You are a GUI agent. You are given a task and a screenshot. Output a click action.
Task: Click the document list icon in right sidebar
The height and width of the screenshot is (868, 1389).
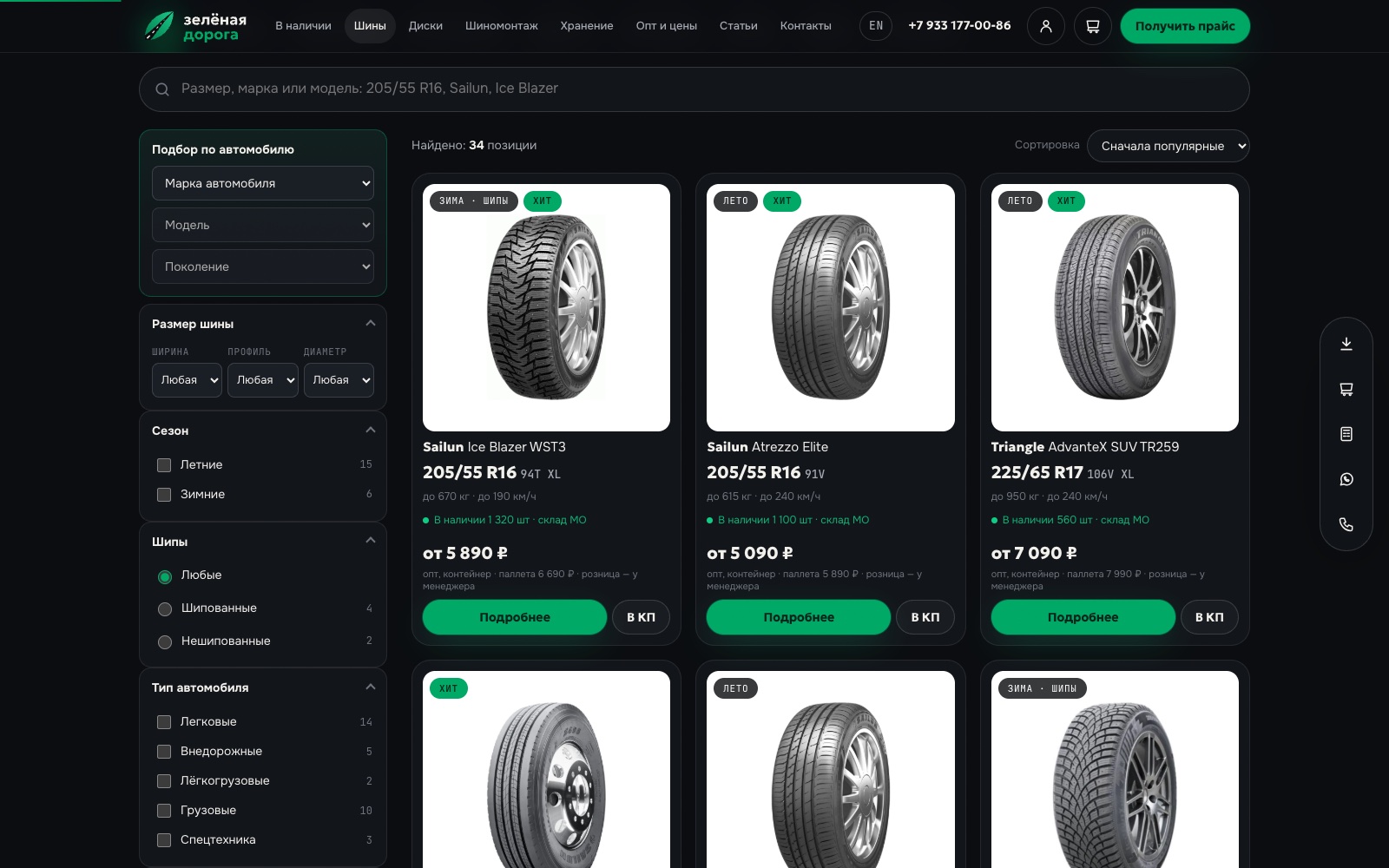pos(1346,434)
